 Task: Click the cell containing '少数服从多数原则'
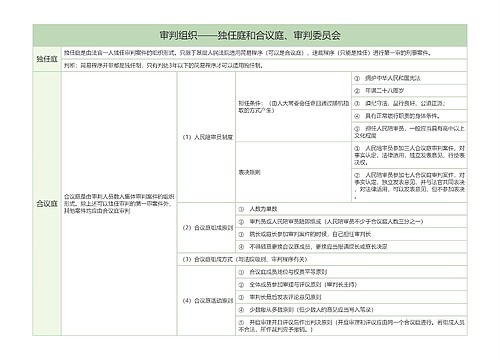(351, 310)
